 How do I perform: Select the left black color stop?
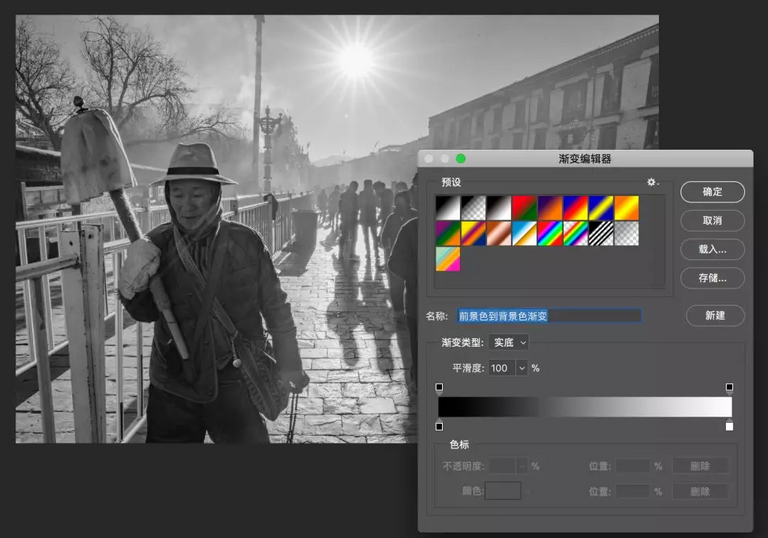point(439,427)
